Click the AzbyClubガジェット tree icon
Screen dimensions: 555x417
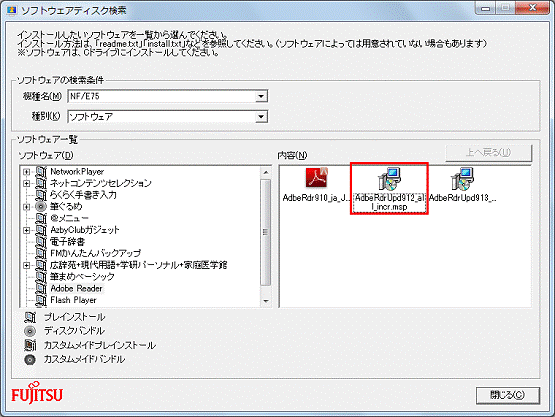tap(41, 230)
